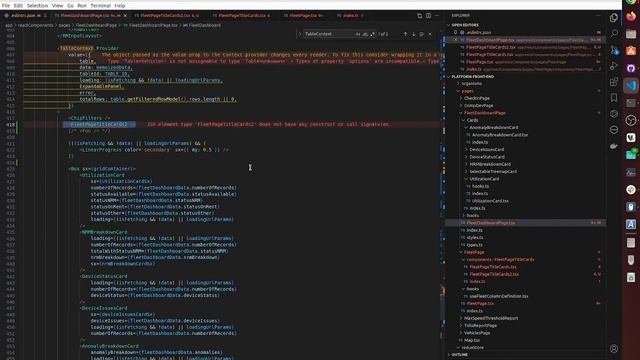Expand replace mode in find widget
Image resolution: width=640 pixels, height=360 pixels.
point(300,34)
